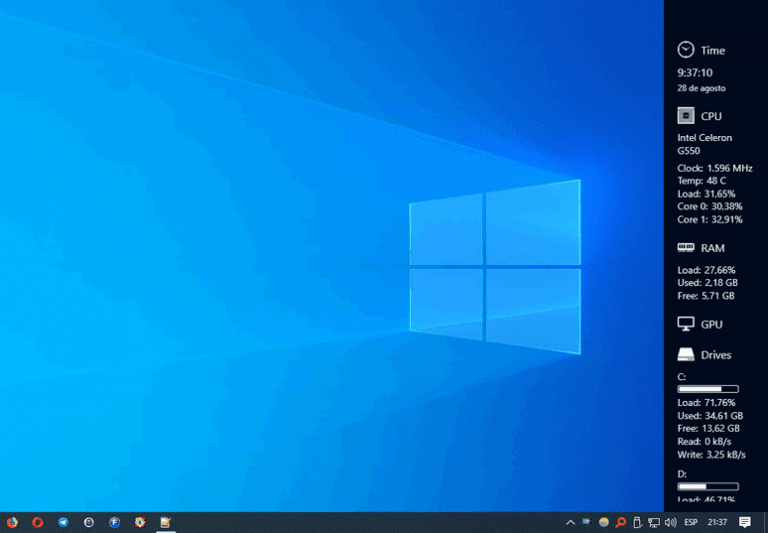
Task: Click the RAM module icon in sidebar
Action: tap(685, 247)
